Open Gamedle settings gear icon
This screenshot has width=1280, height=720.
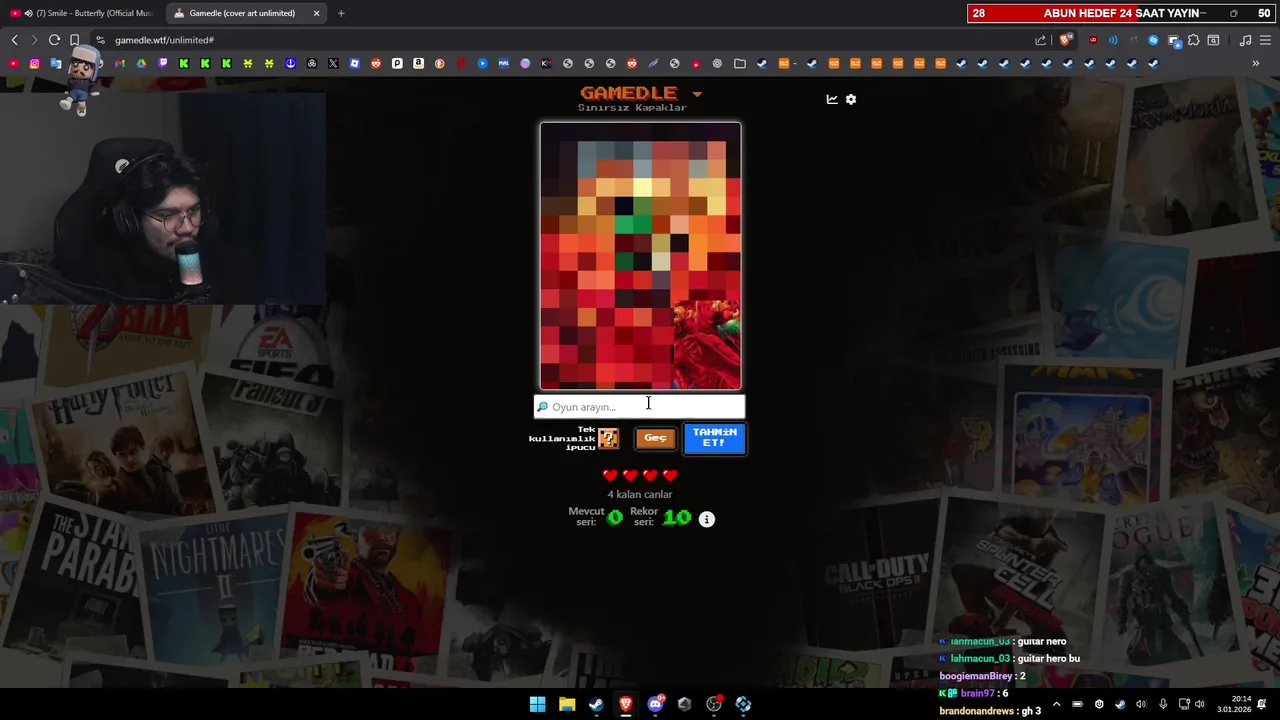coord(851,99)
